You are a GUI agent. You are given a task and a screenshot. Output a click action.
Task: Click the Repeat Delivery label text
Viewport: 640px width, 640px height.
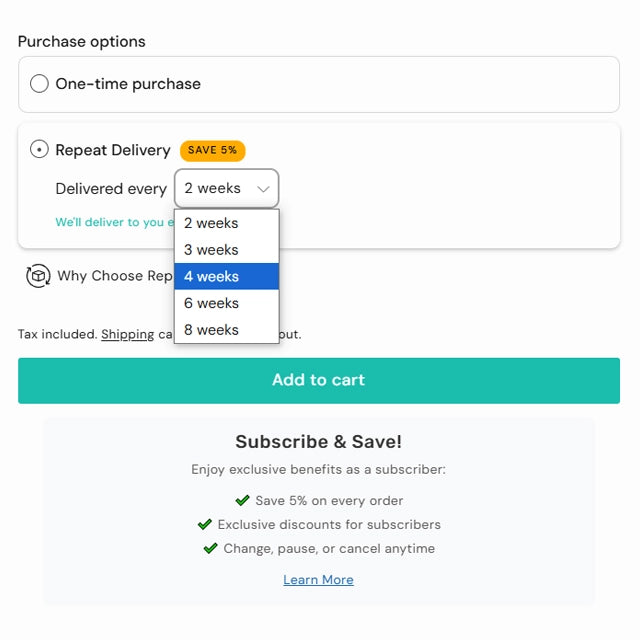[113, 150]
